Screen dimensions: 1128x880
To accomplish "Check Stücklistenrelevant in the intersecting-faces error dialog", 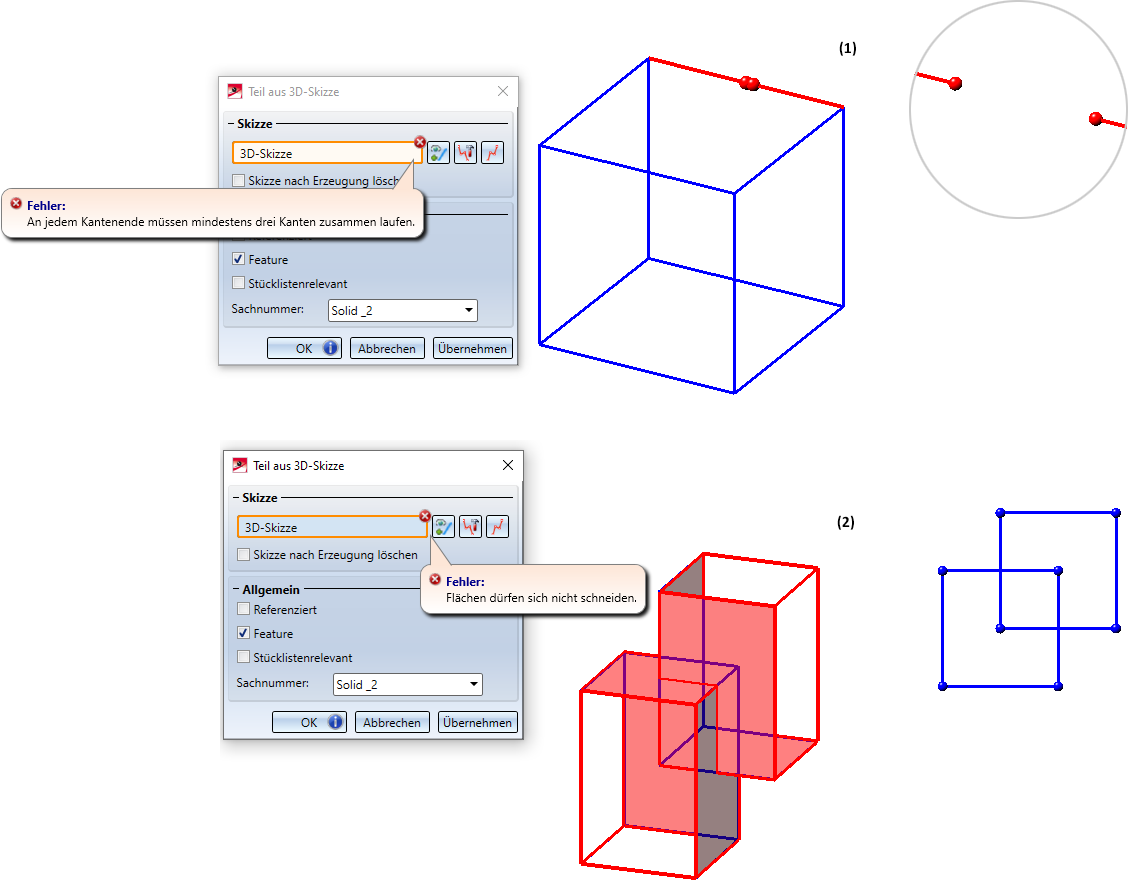I will [244, 657].
